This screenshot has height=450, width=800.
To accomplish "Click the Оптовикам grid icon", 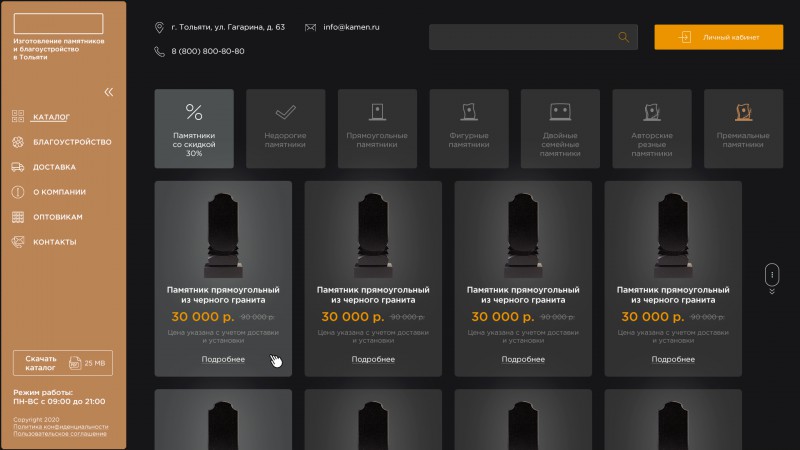I will [x=18, y=217].
